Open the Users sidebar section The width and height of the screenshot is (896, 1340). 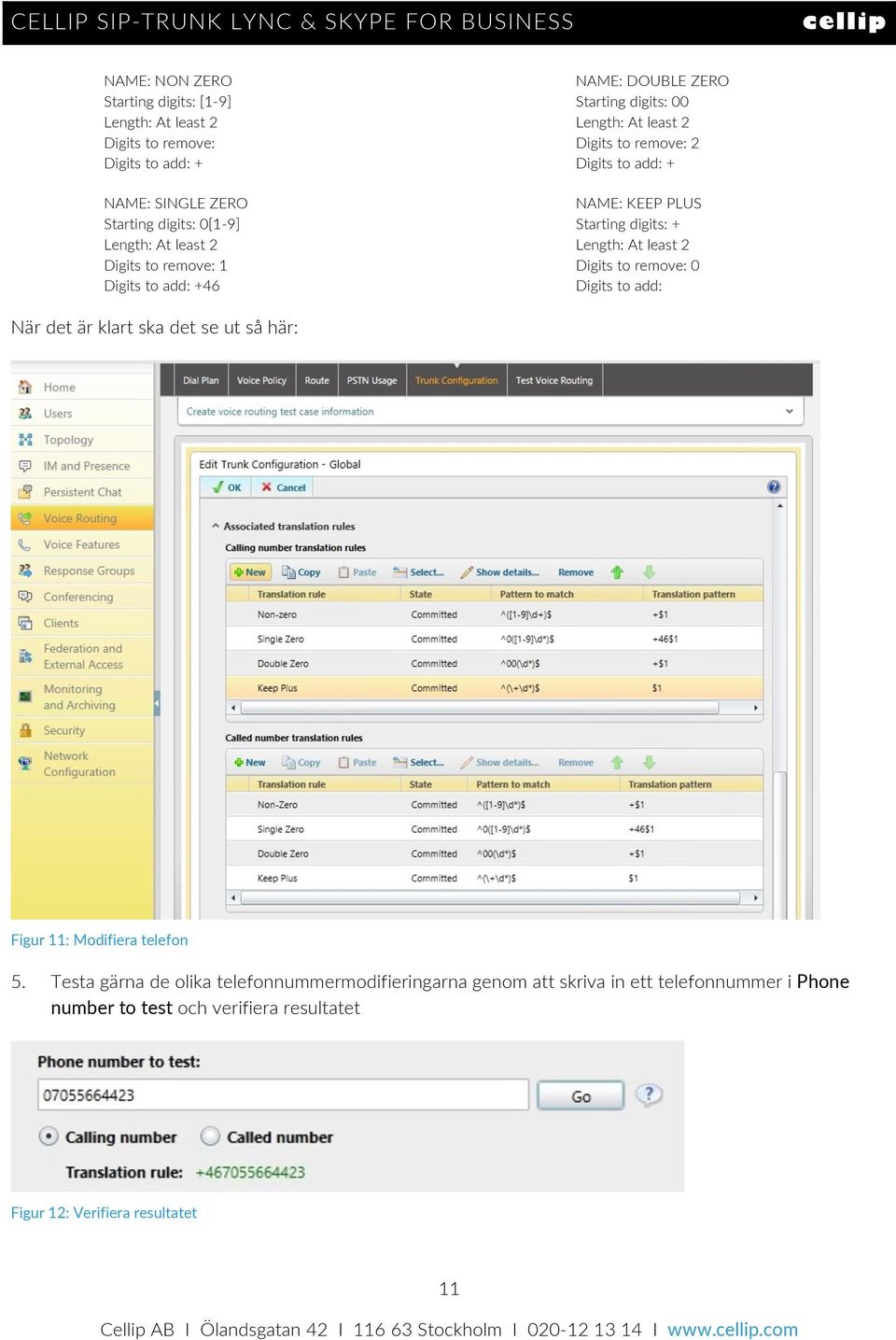(82, 413)
